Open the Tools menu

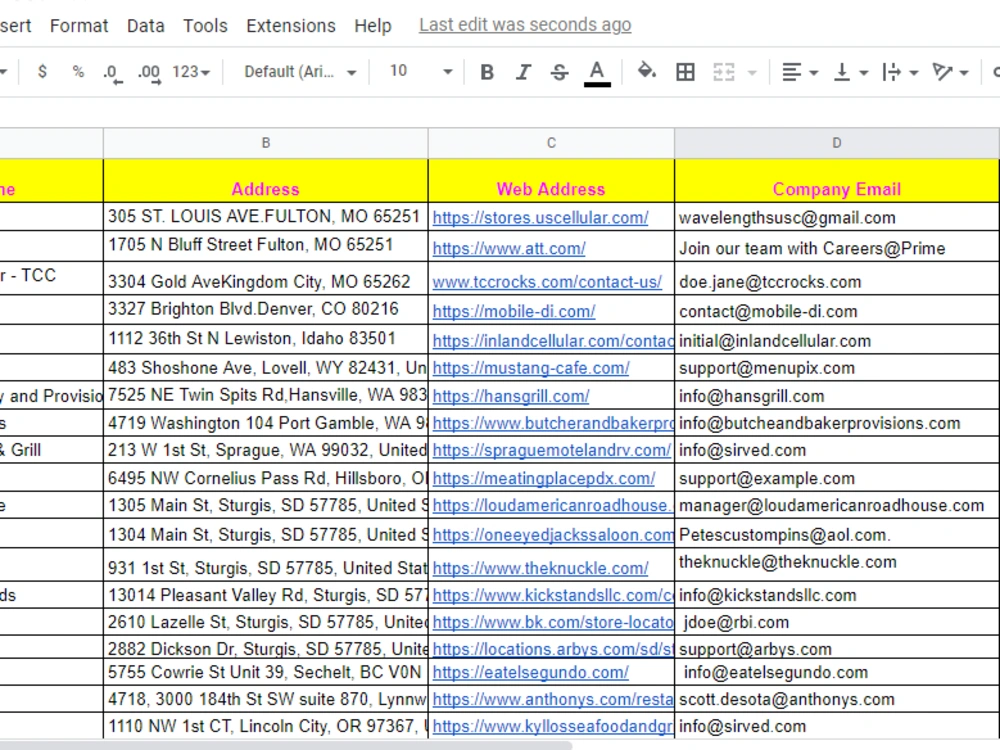(205, 26)
